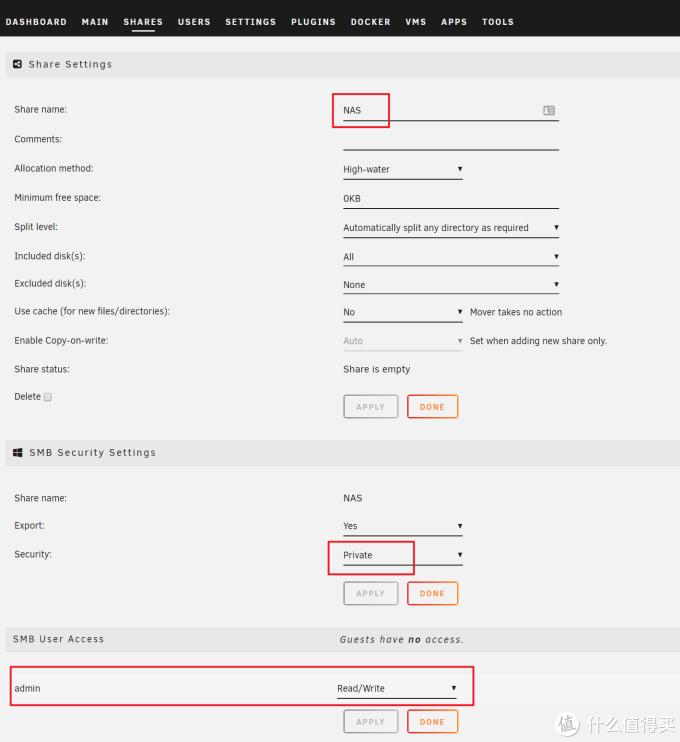Tick the Delete checkbox
Image resolution: width=680 pixels, height=742 pixels.
[x=48, y=397]
